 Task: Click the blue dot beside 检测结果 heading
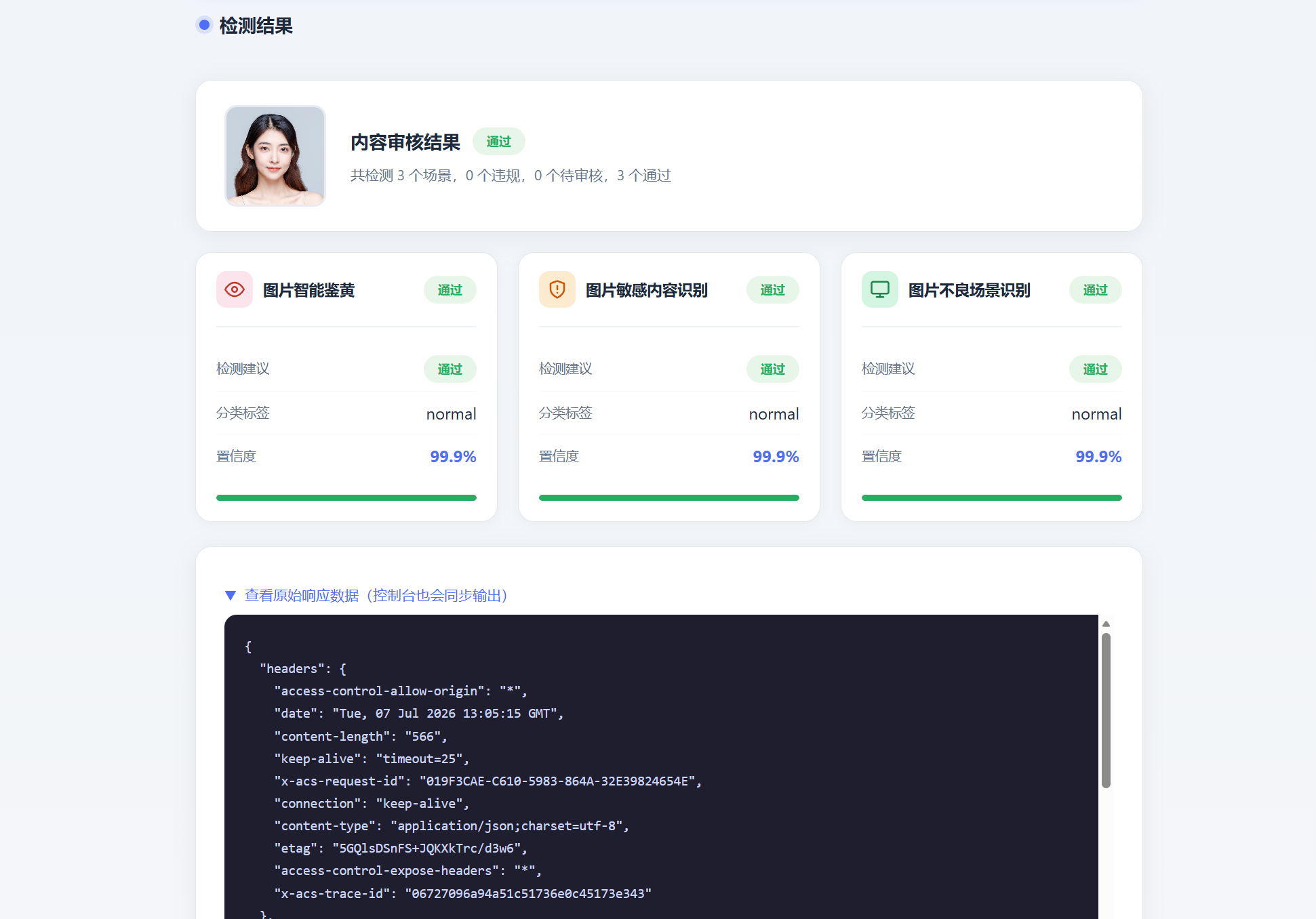(204, 25)
